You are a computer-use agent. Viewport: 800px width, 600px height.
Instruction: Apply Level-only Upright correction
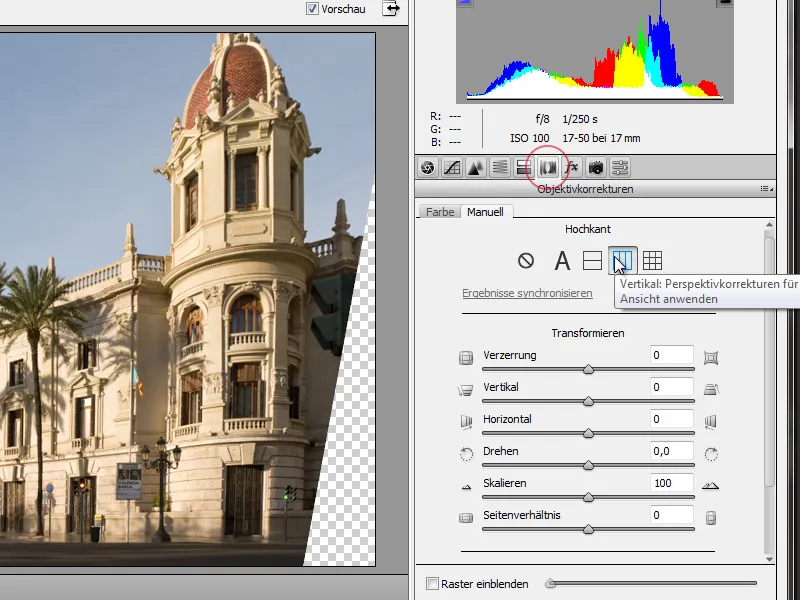click(592, 261)
